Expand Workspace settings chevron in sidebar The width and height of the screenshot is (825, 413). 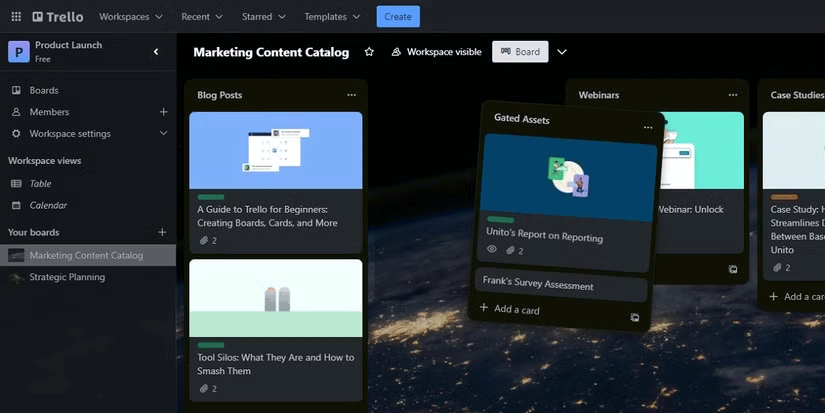[x=163, y=134]
